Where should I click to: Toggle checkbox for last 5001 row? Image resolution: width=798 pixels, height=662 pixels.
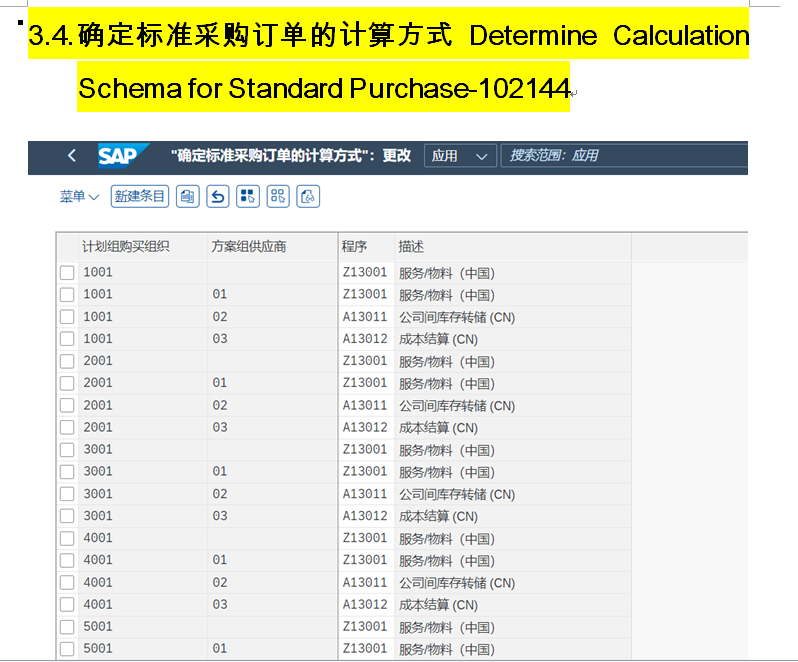67,649
